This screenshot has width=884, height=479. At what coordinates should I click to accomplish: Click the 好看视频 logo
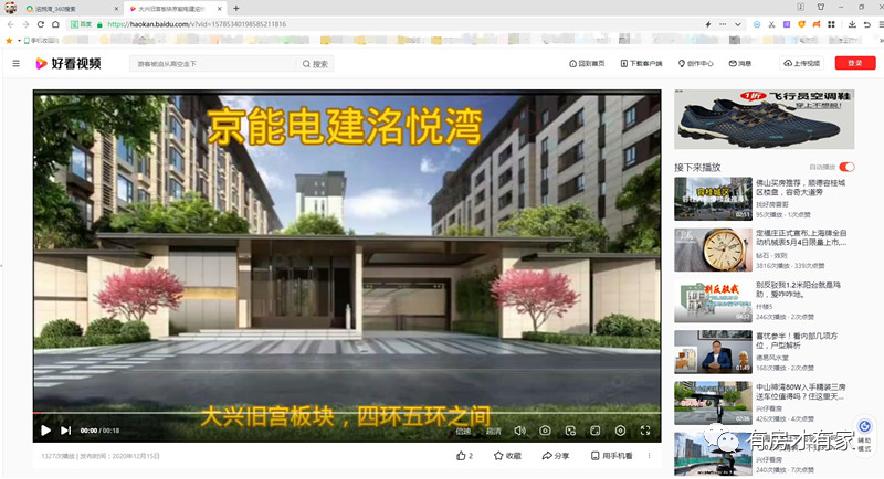(x=68, y=63)
